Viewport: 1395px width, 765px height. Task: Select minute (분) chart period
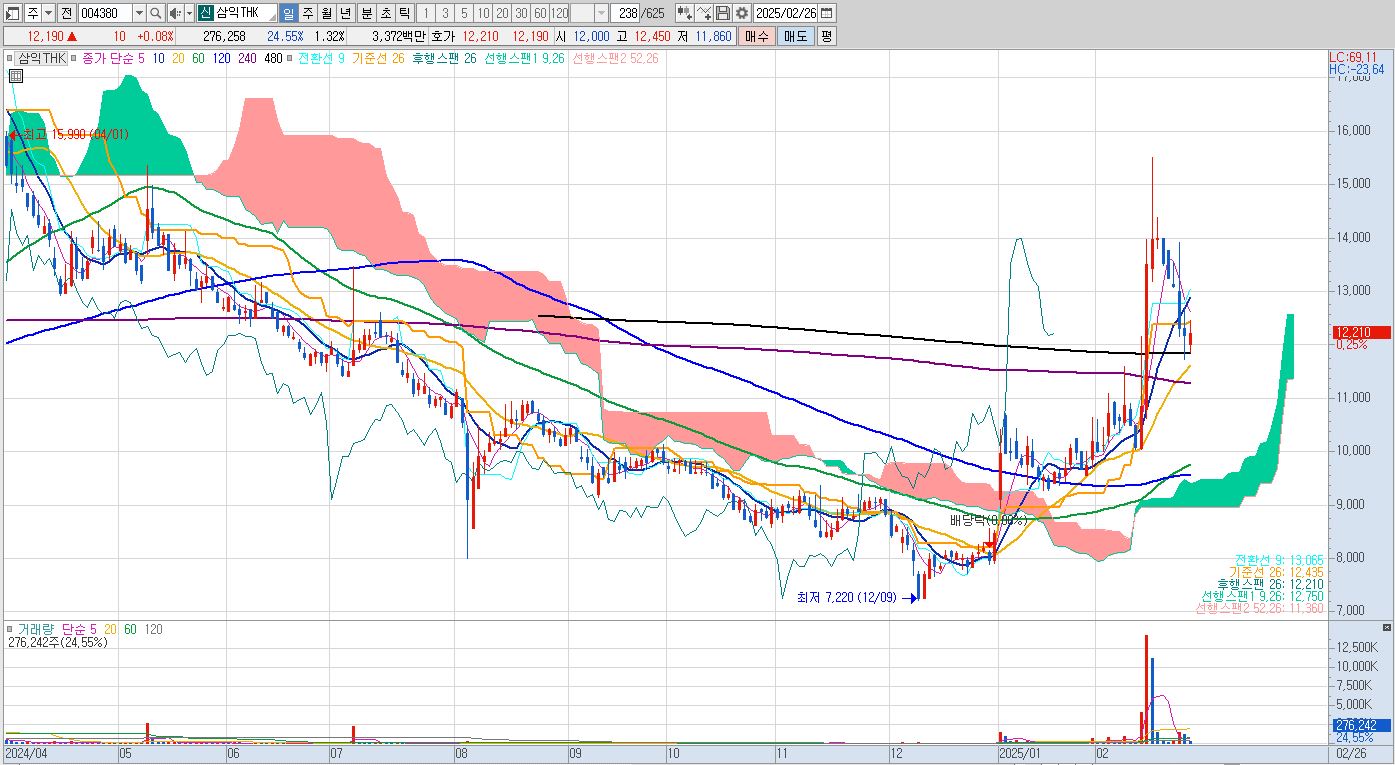pyautogui.click(x=365, y=13)
